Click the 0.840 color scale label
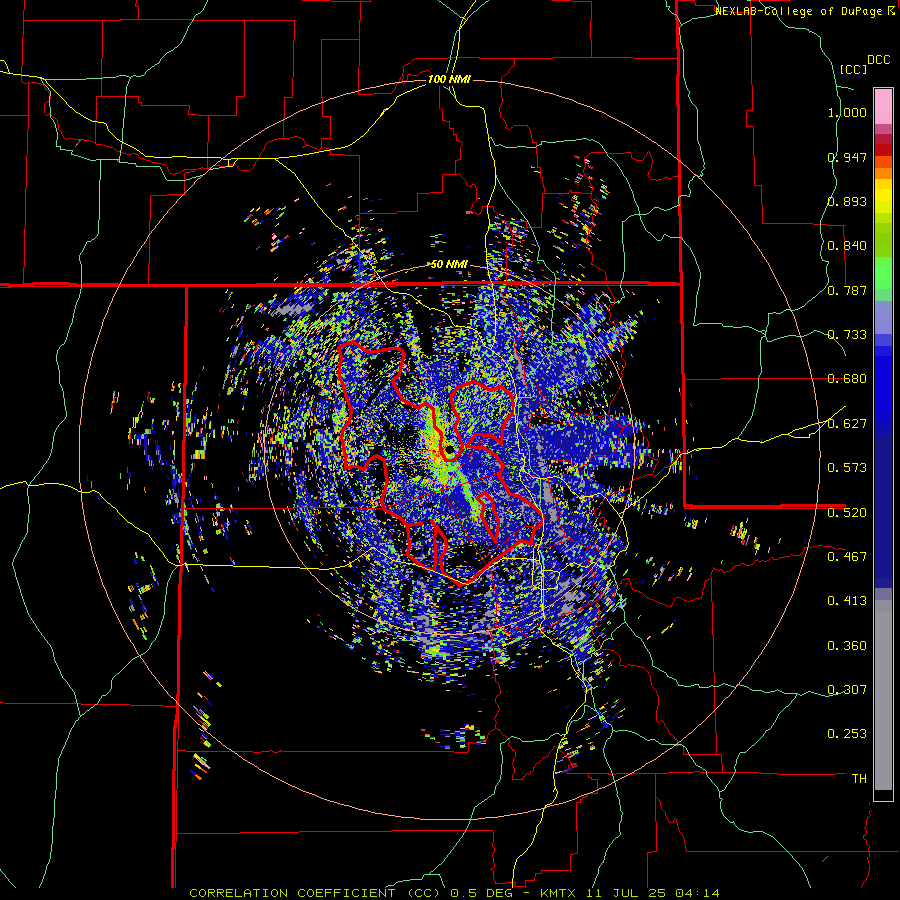This screenshot has width=900, height=900. coord(847,246)
